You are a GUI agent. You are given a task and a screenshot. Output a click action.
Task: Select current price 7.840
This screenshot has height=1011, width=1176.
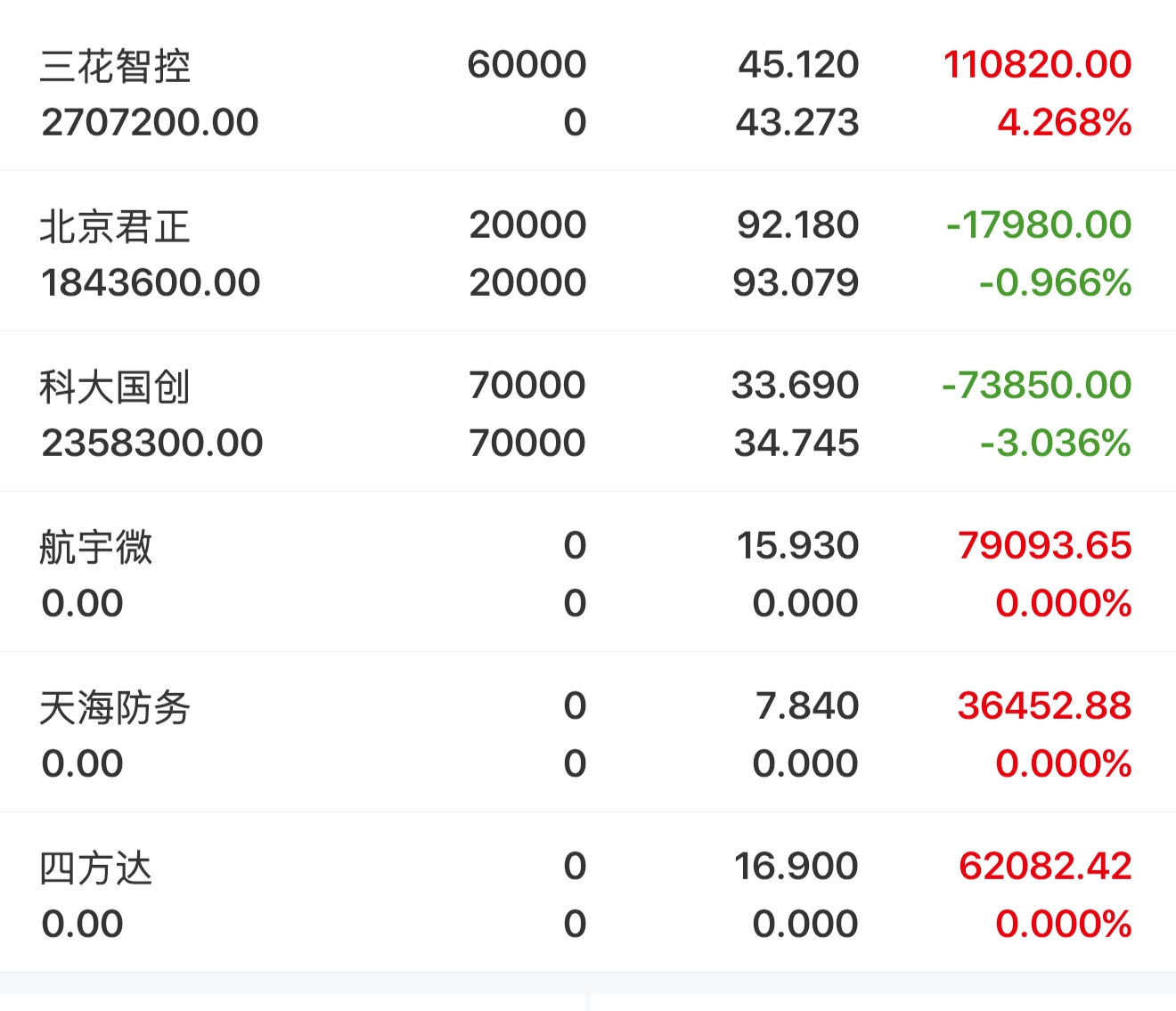[807, 705]
